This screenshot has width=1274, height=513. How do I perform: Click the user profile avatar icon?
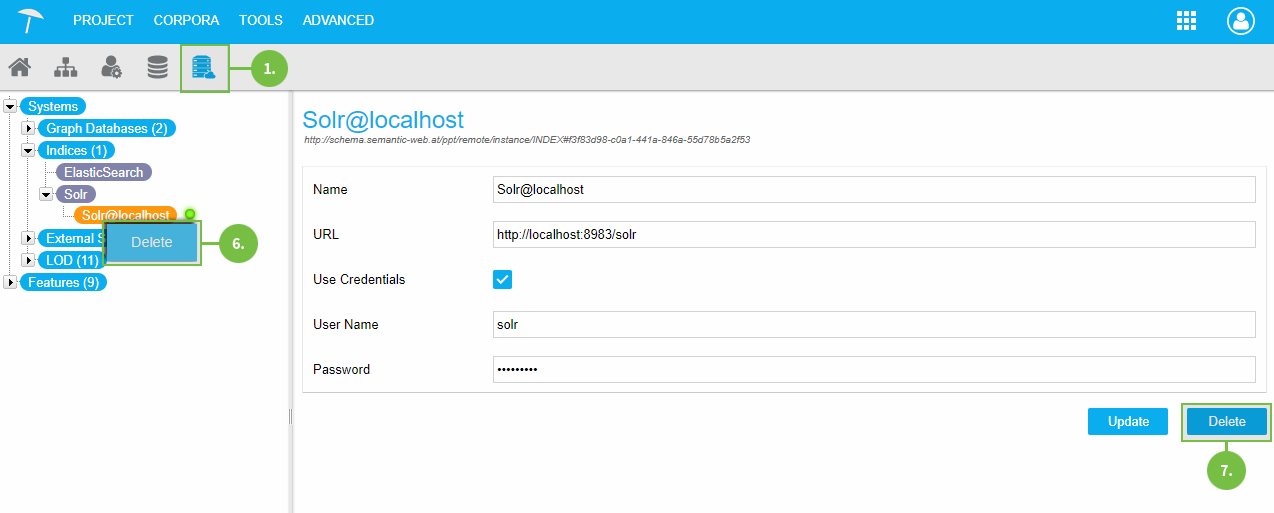(1240, 21)
